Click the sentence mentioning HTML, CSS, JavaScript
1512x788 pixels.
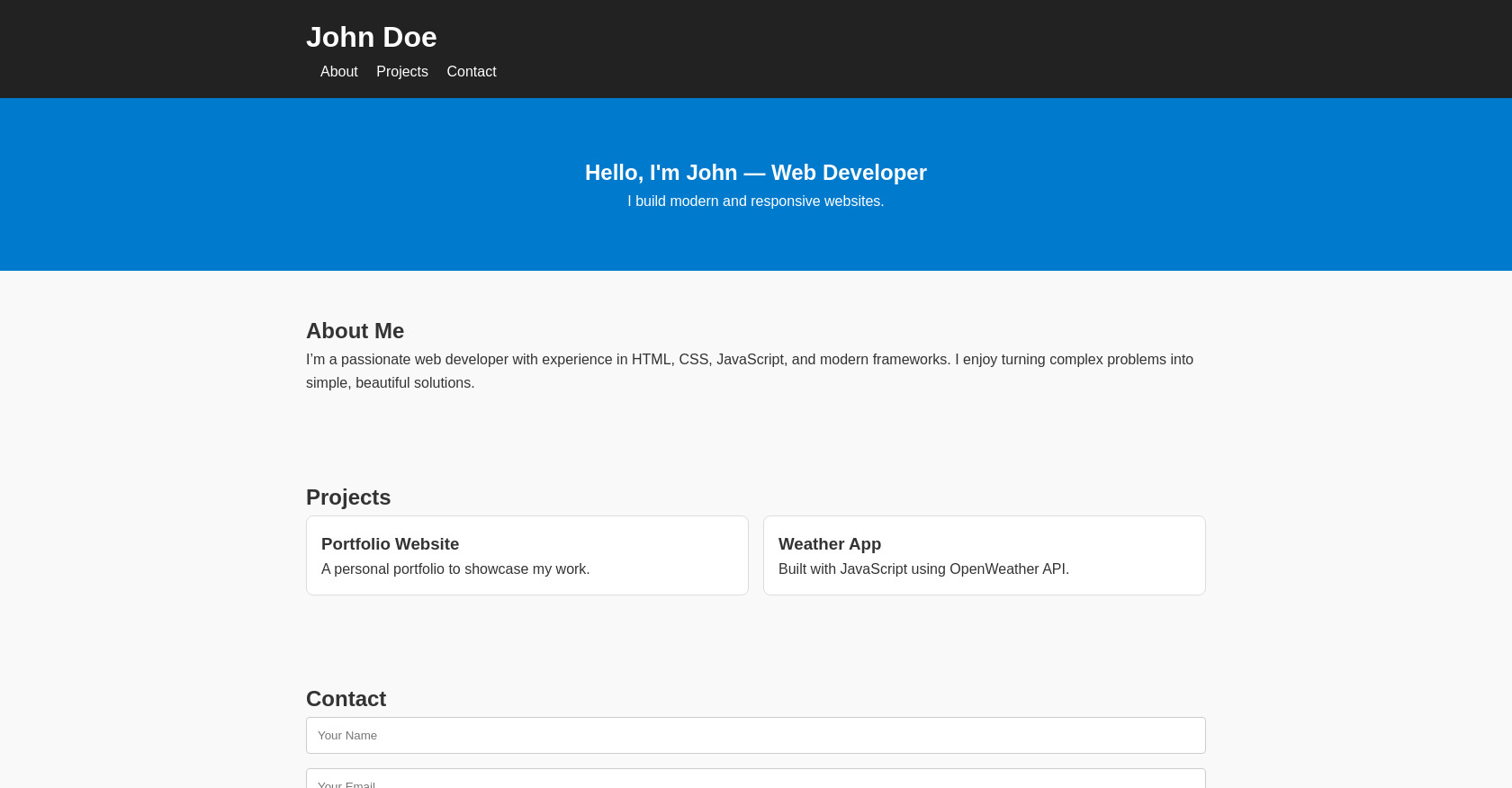point(749,360)
